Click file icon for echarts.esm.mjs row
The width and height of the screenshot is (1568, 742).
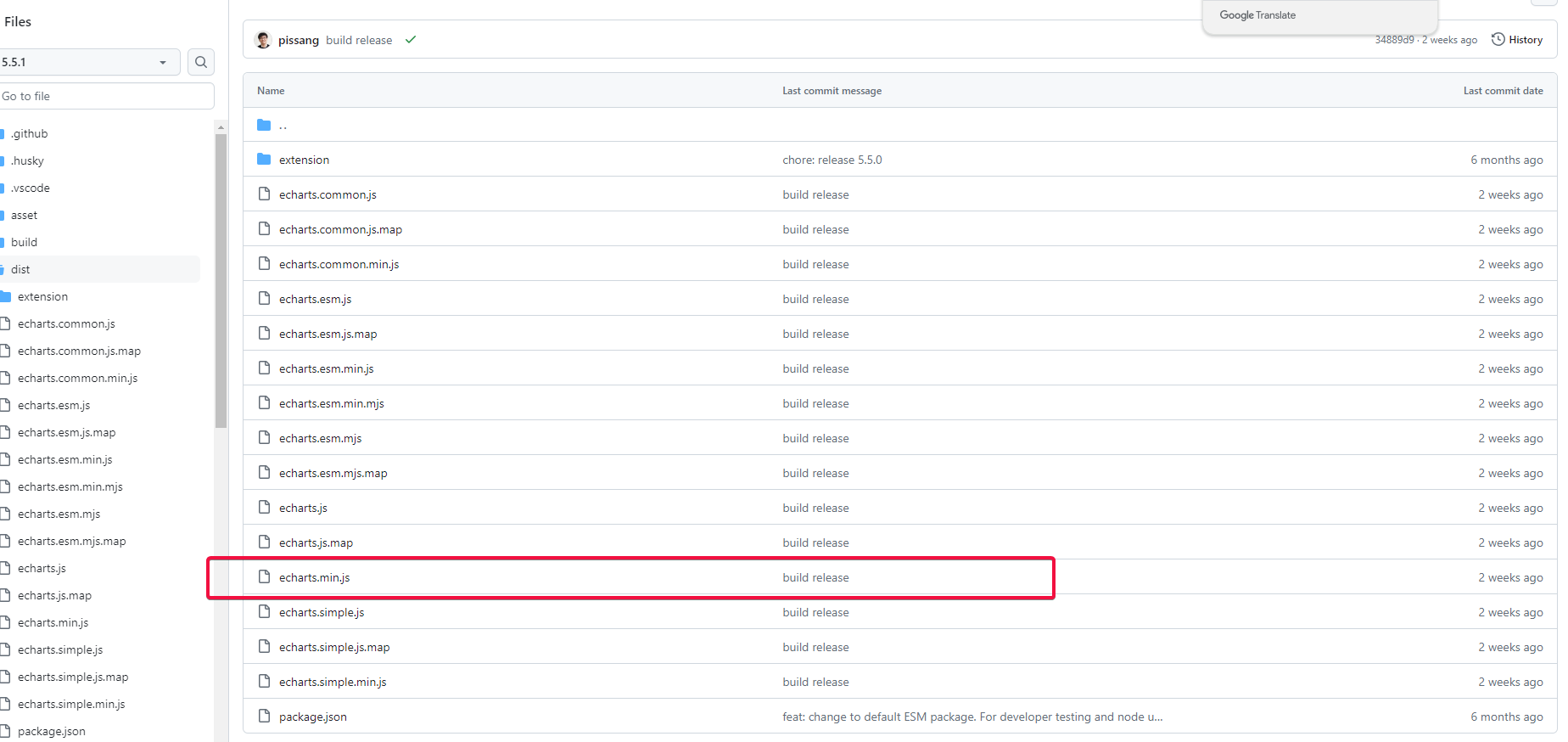264,438
